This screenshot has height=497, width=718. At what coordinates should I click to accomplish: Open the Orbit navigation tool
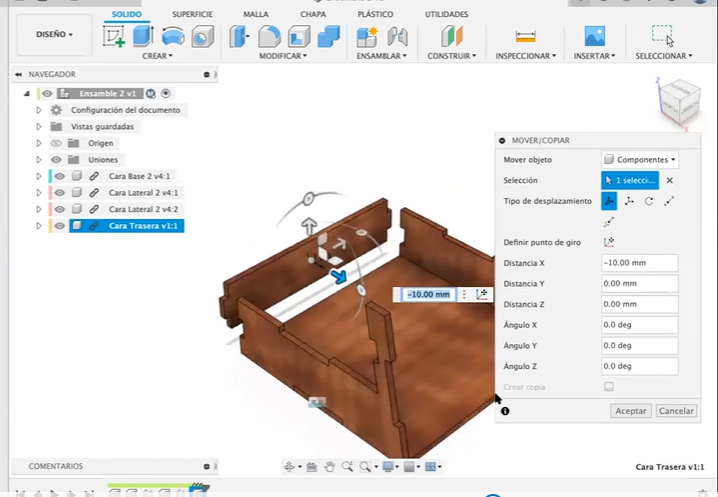point(289,466)
